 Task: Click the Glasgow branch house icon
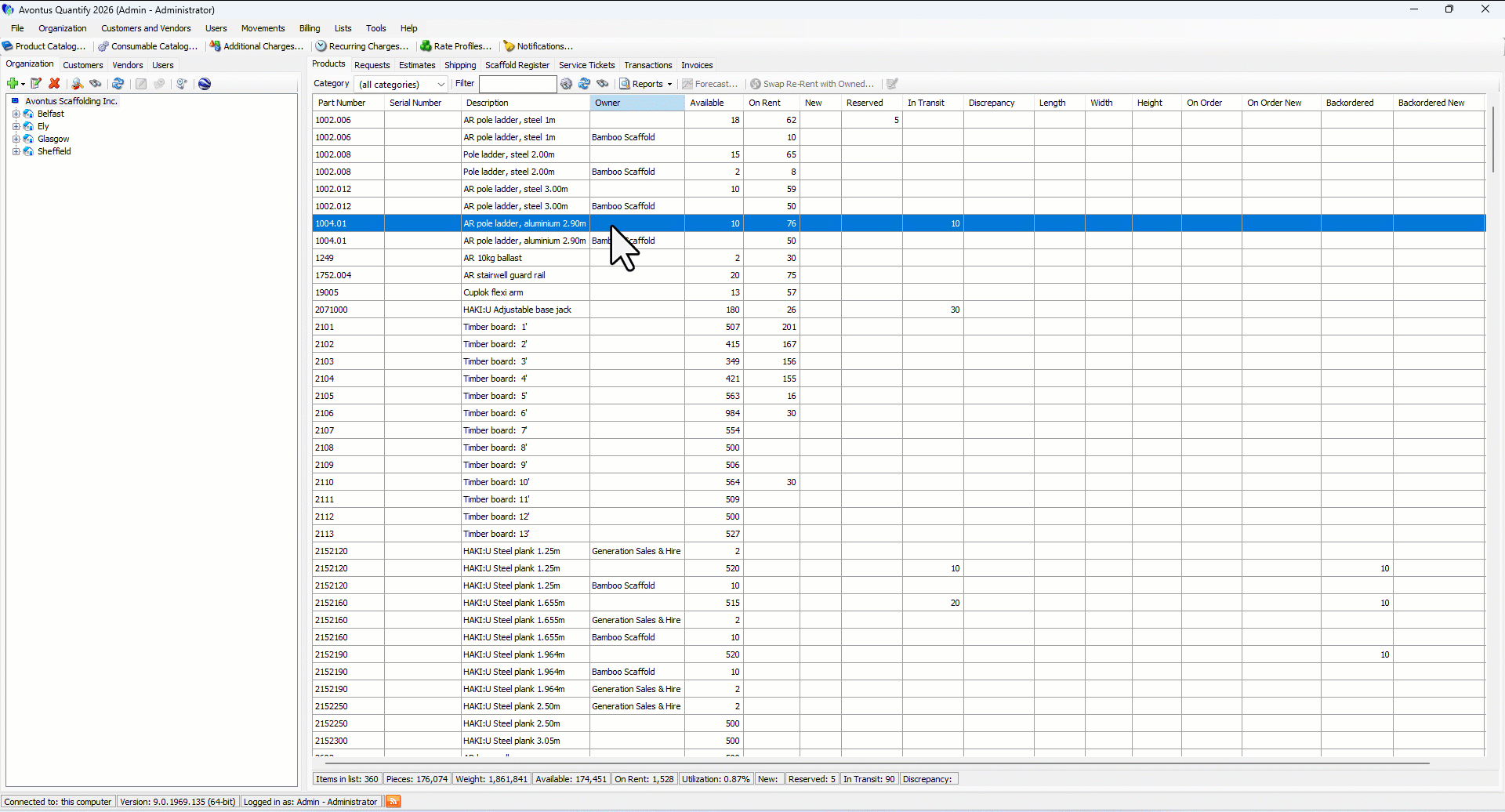28,139
